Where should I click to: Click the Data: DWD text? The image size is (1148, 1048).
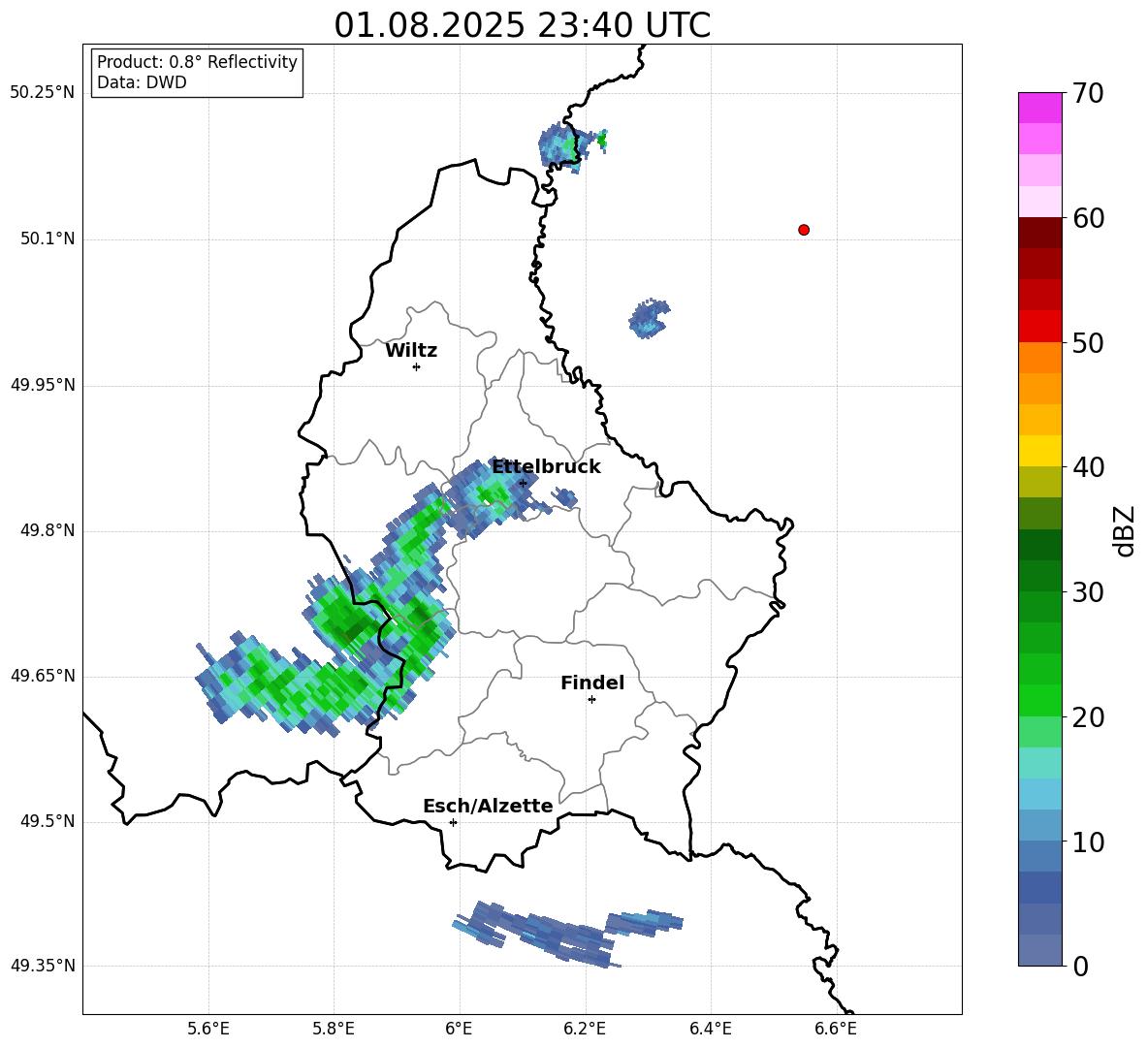click(142, 82)
